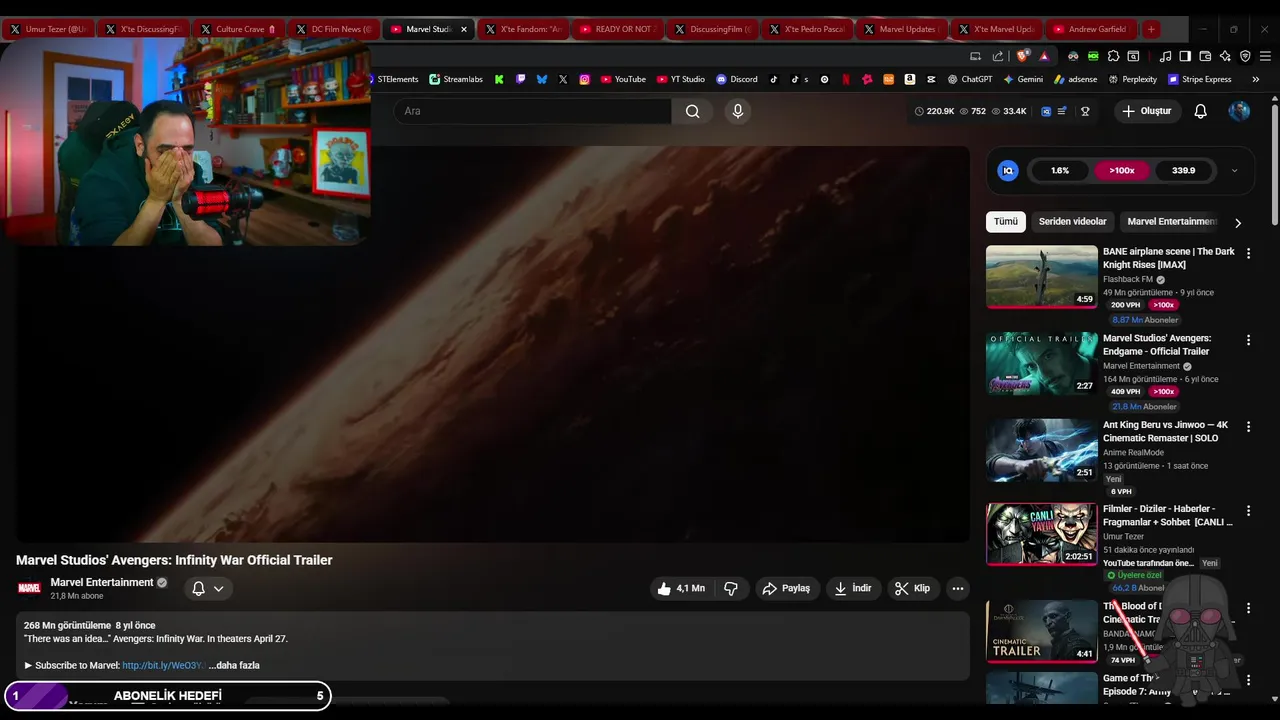Viewport: 1280px width, 720px height.
Task: Click 1.6% stat pill in vidIQ panel
Action: (1060, 171)
